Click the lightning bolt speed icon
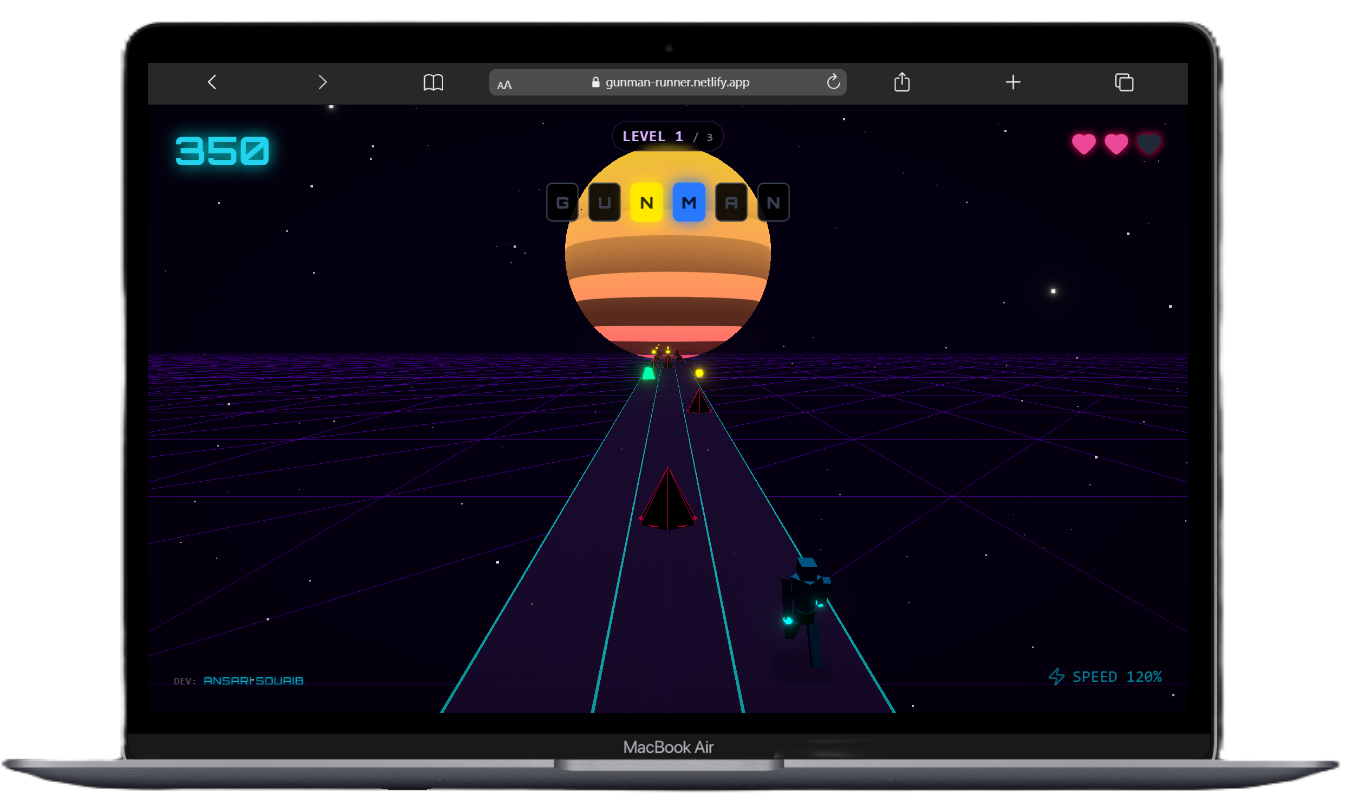Viewport: 1347px width, 794px height. [1057, 677]
